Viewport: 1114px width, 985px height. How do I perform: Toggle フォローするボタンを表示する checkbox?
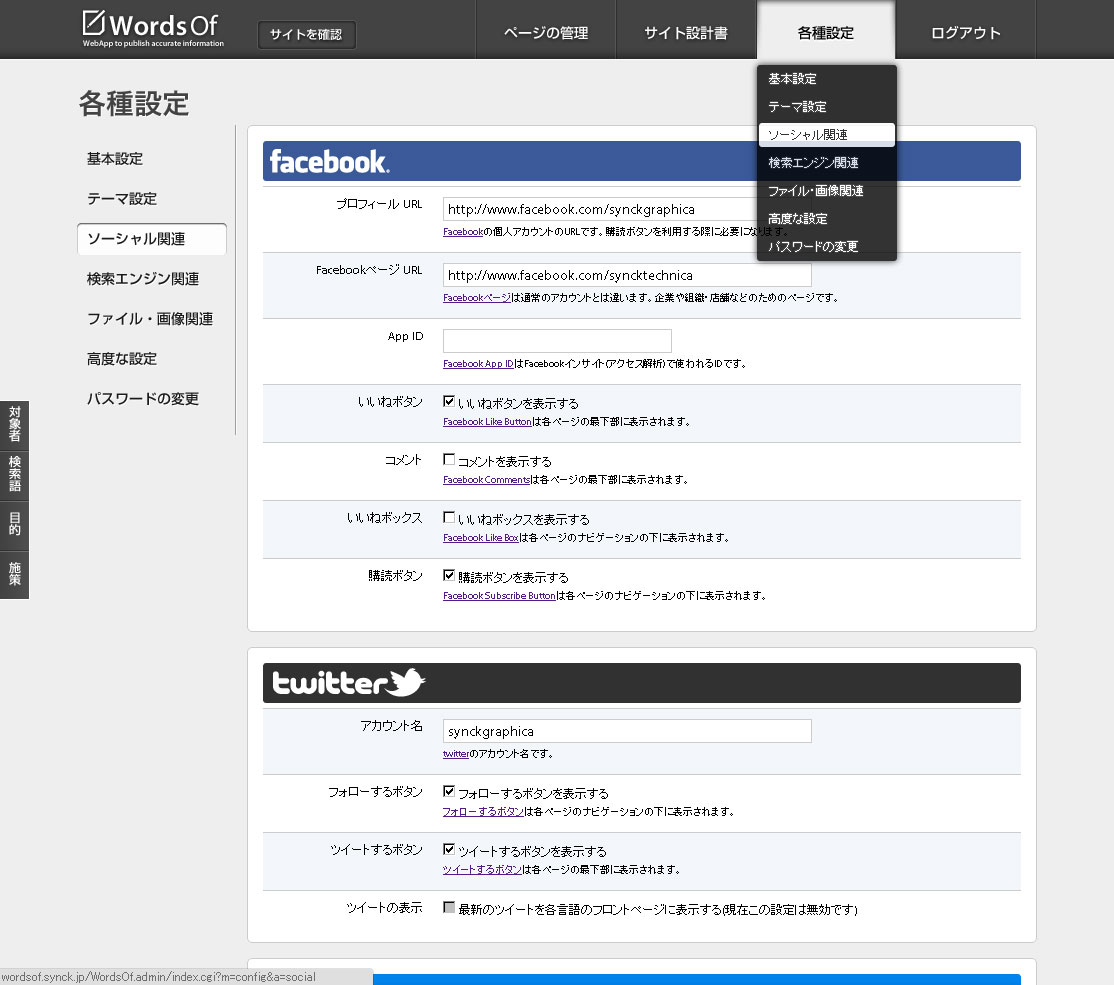(x=449, y=792)
